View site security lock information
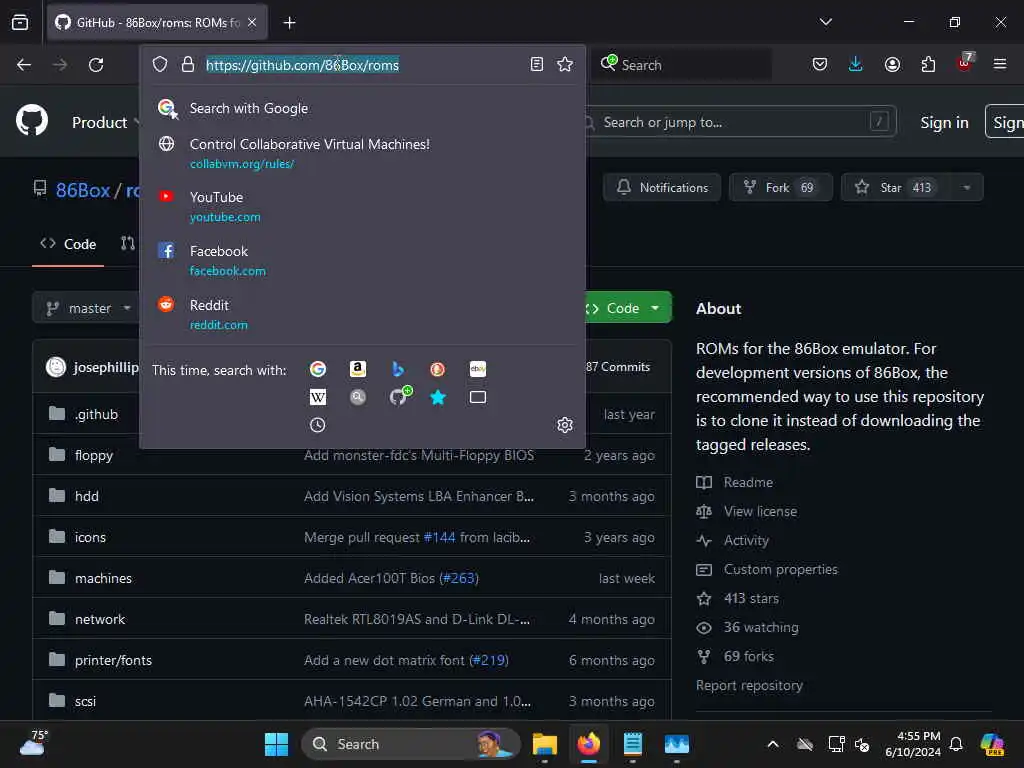1024x768 pixels. (x=188, y=64)
